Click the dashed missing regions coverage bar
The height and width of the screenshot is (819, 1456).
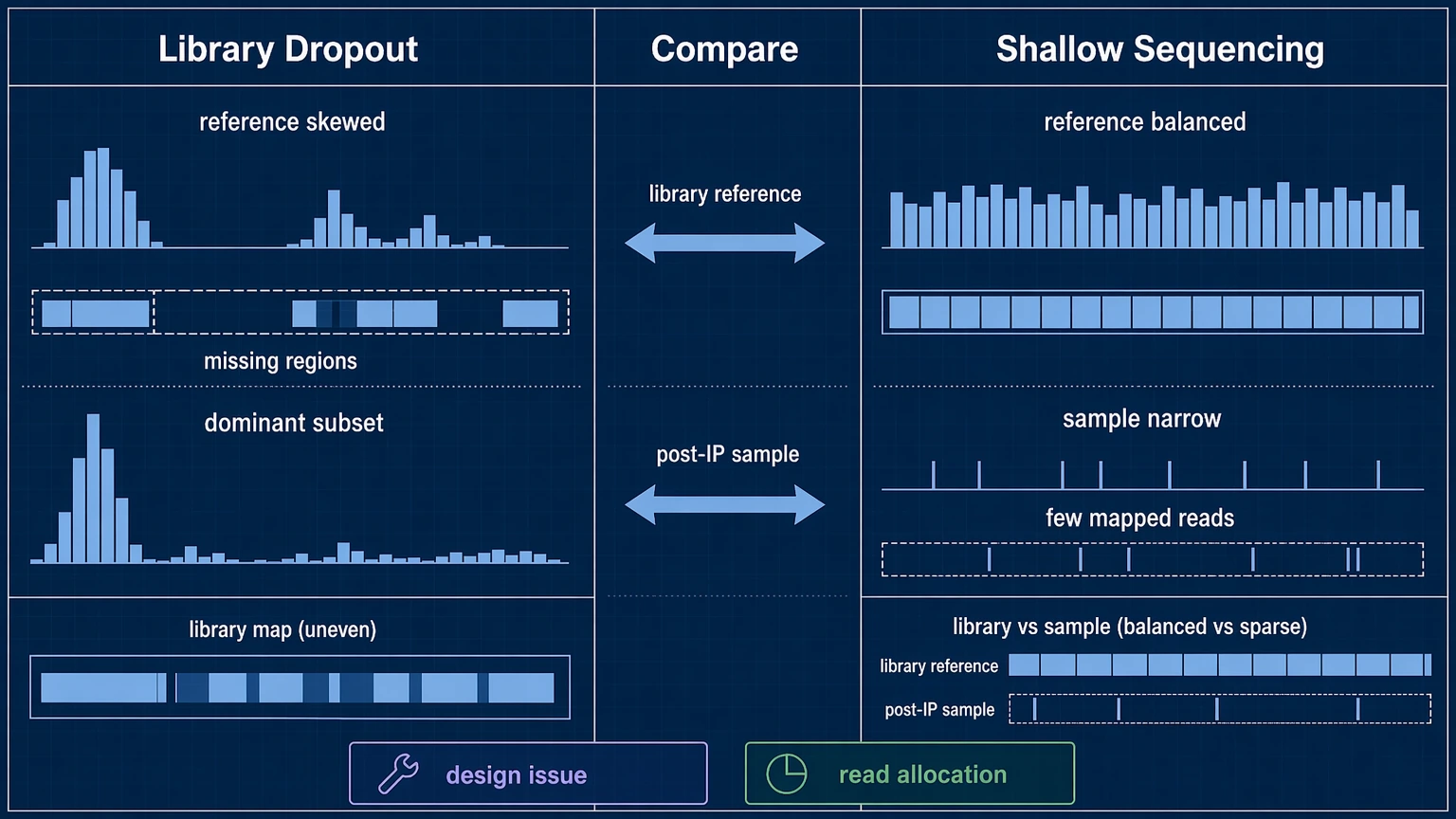pyautogui.click(x=300, y=312)
